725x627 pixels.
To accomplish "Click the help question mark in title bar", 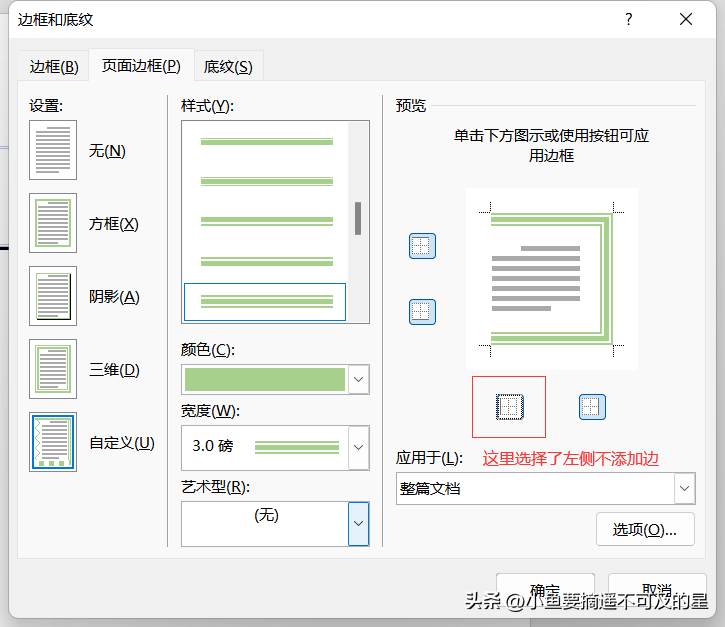I will (628, 19).
